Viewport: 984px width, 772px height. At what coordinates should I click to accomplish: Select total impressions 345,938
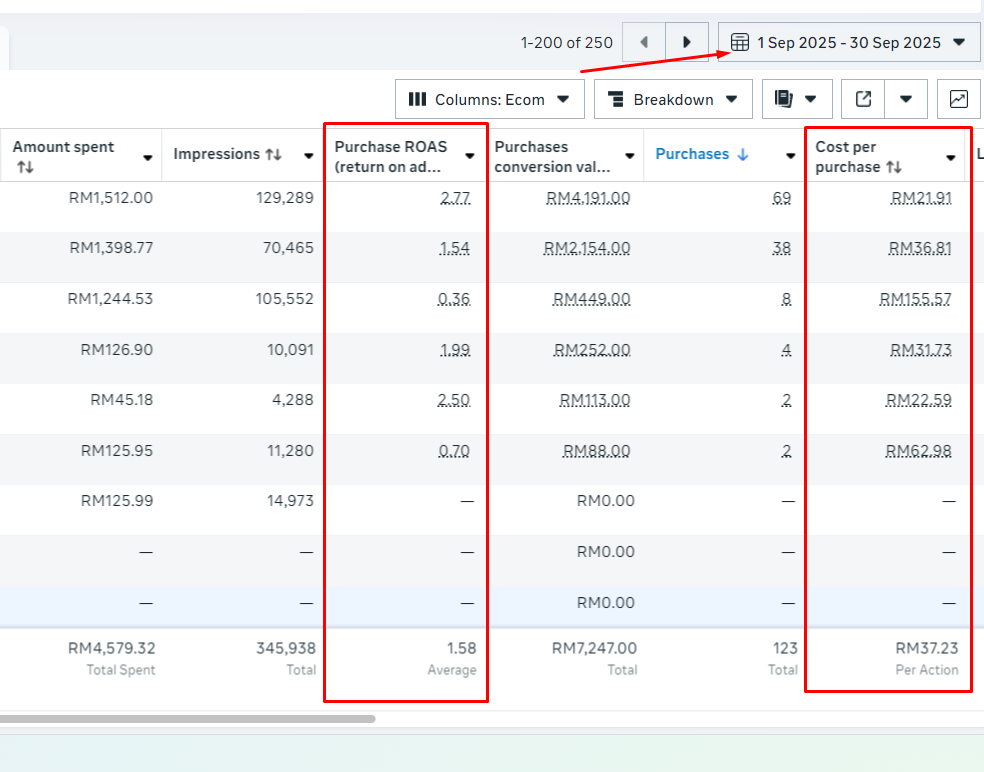tap(286, 648)
